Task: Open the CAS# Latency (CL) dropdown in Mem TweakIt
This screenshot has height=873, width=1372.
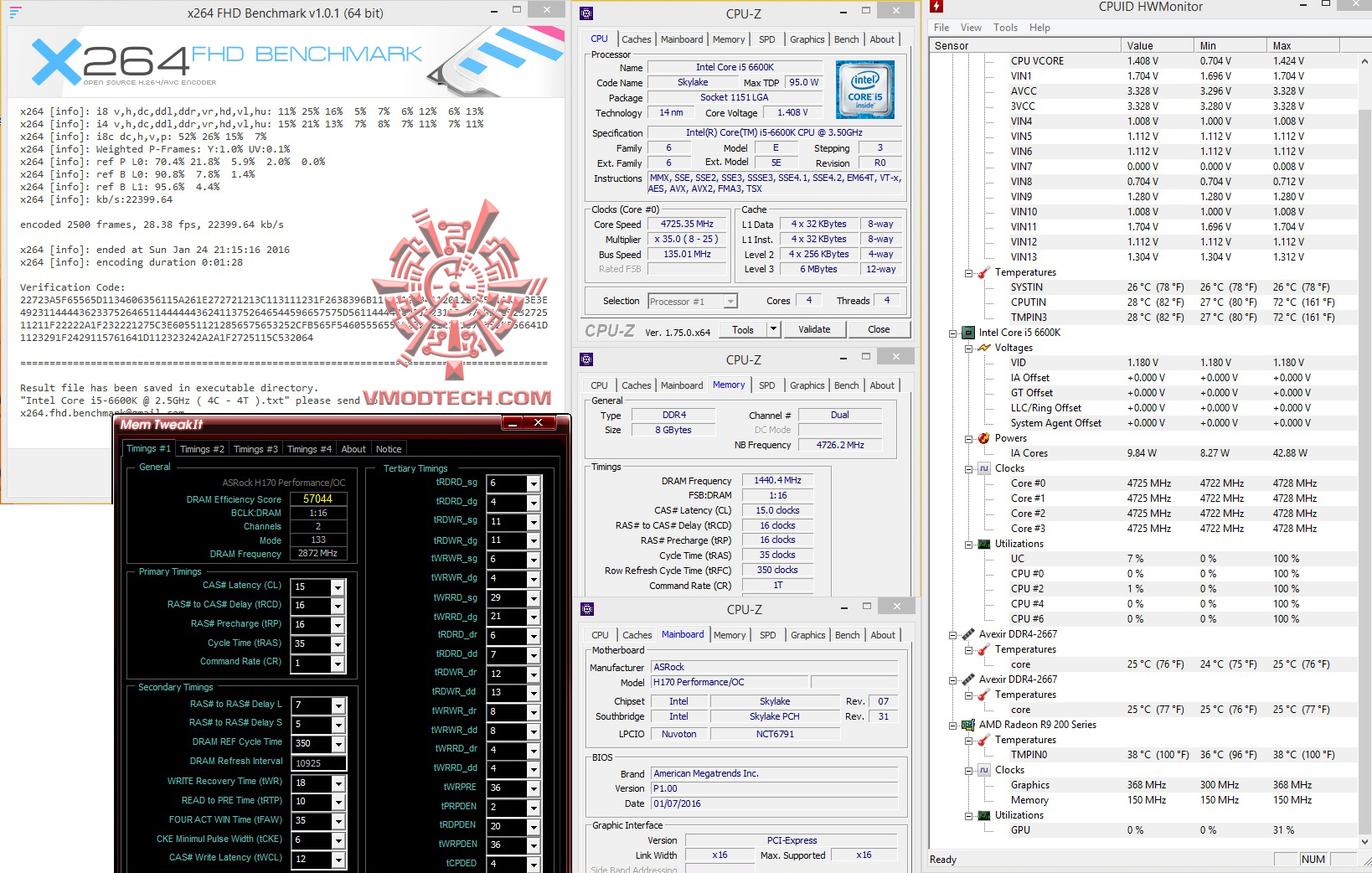Action: pyautogui.click(x=338, y=587)
